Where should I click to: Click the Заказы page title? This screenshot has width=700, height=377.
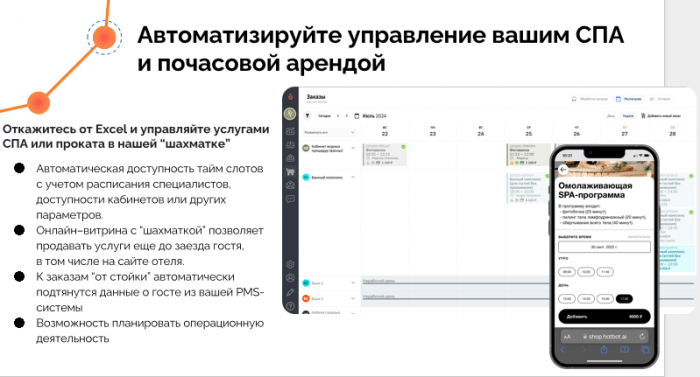(316, 96)
